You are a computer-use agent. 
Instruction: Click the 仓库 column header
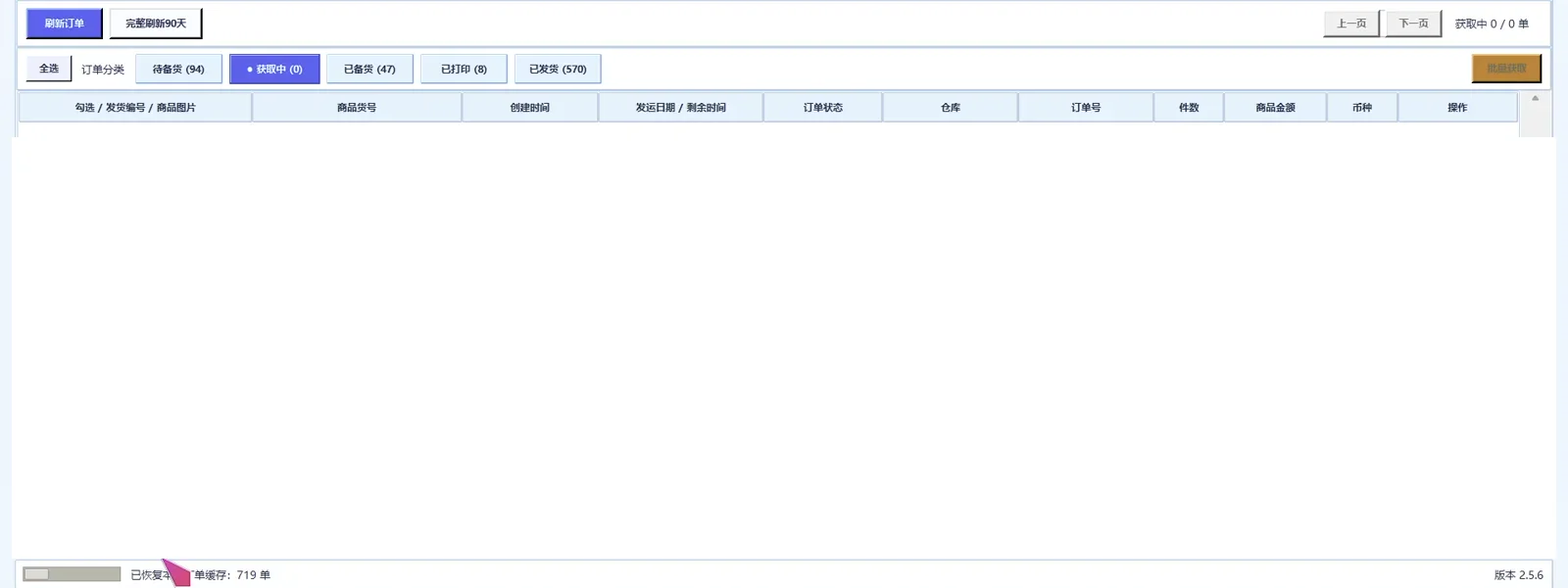click(951, 107)
